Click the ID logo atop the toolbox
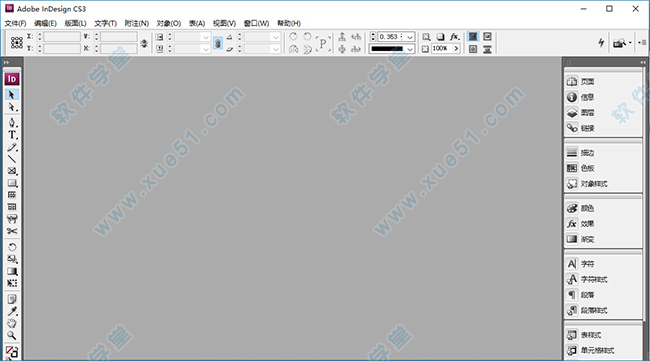Image resolution: width=650 pixels, height=361 pixels. 12,79
